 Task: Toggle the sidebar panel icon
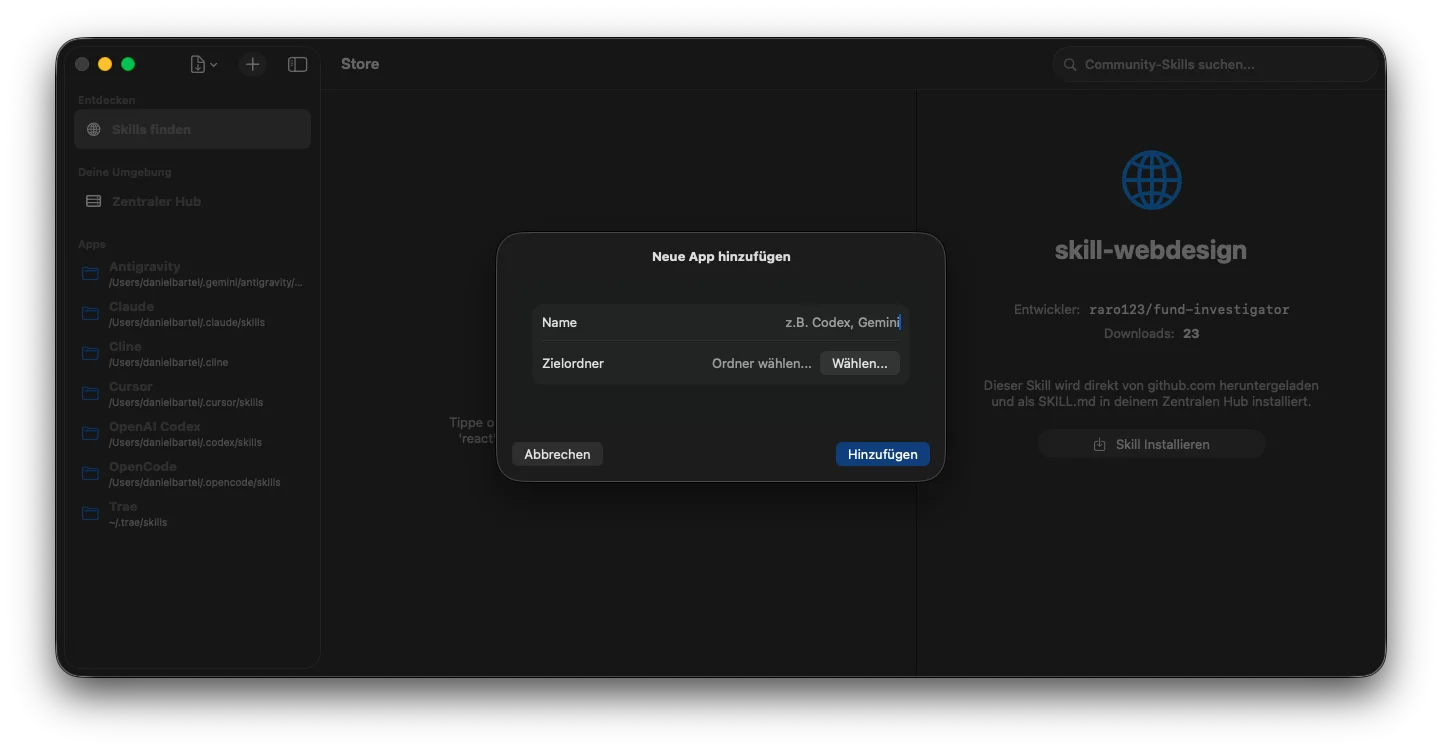(297, 64)
